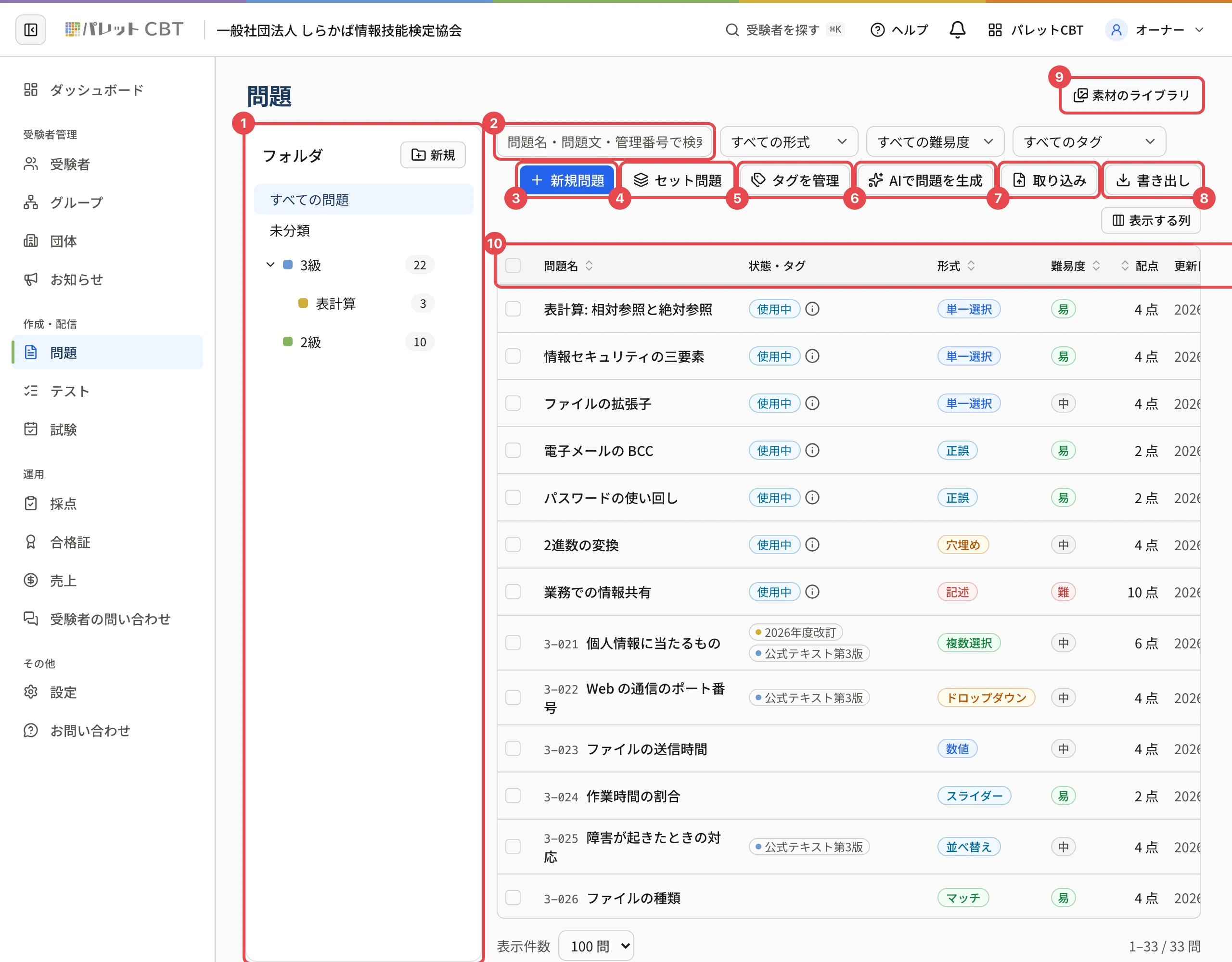Screen dimensions: 1232x962
Task: Check the box for 3-021 個人情報に当たるもの row
Action: click(513, 643)
